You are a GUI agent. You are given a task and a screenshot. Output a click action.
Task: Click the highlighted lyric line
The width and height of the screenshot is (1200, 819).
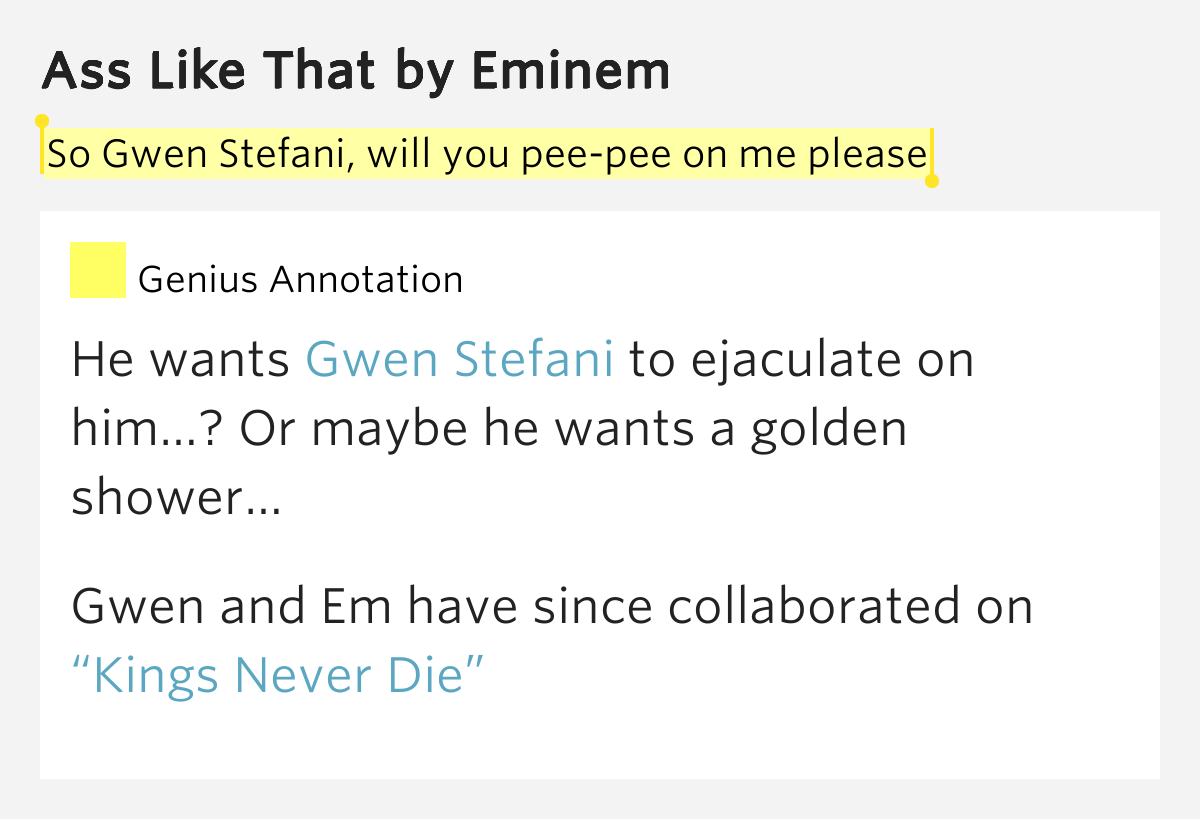pos(487,154)
